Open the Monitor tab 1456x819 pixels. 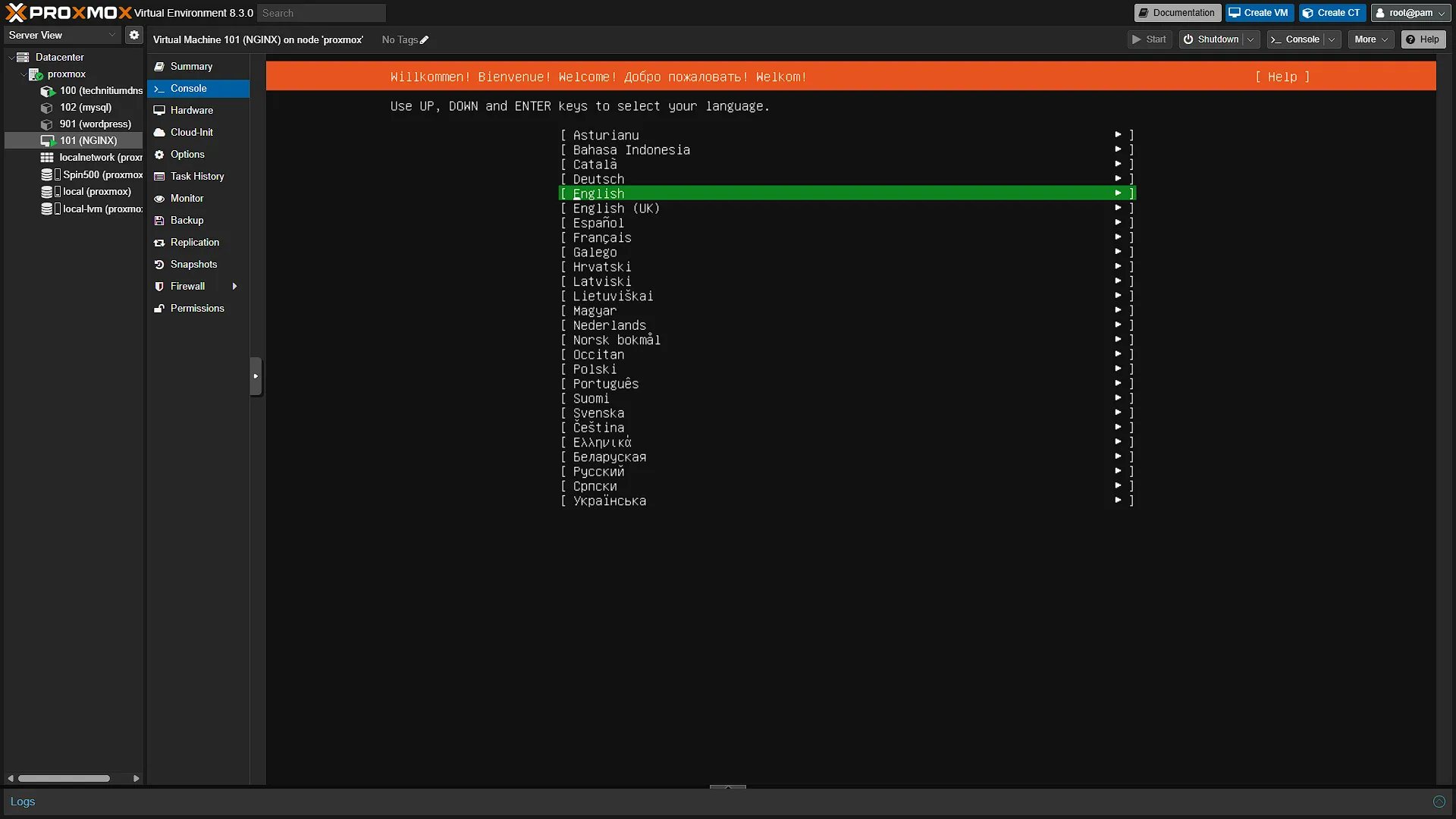[x=199, y=199]
